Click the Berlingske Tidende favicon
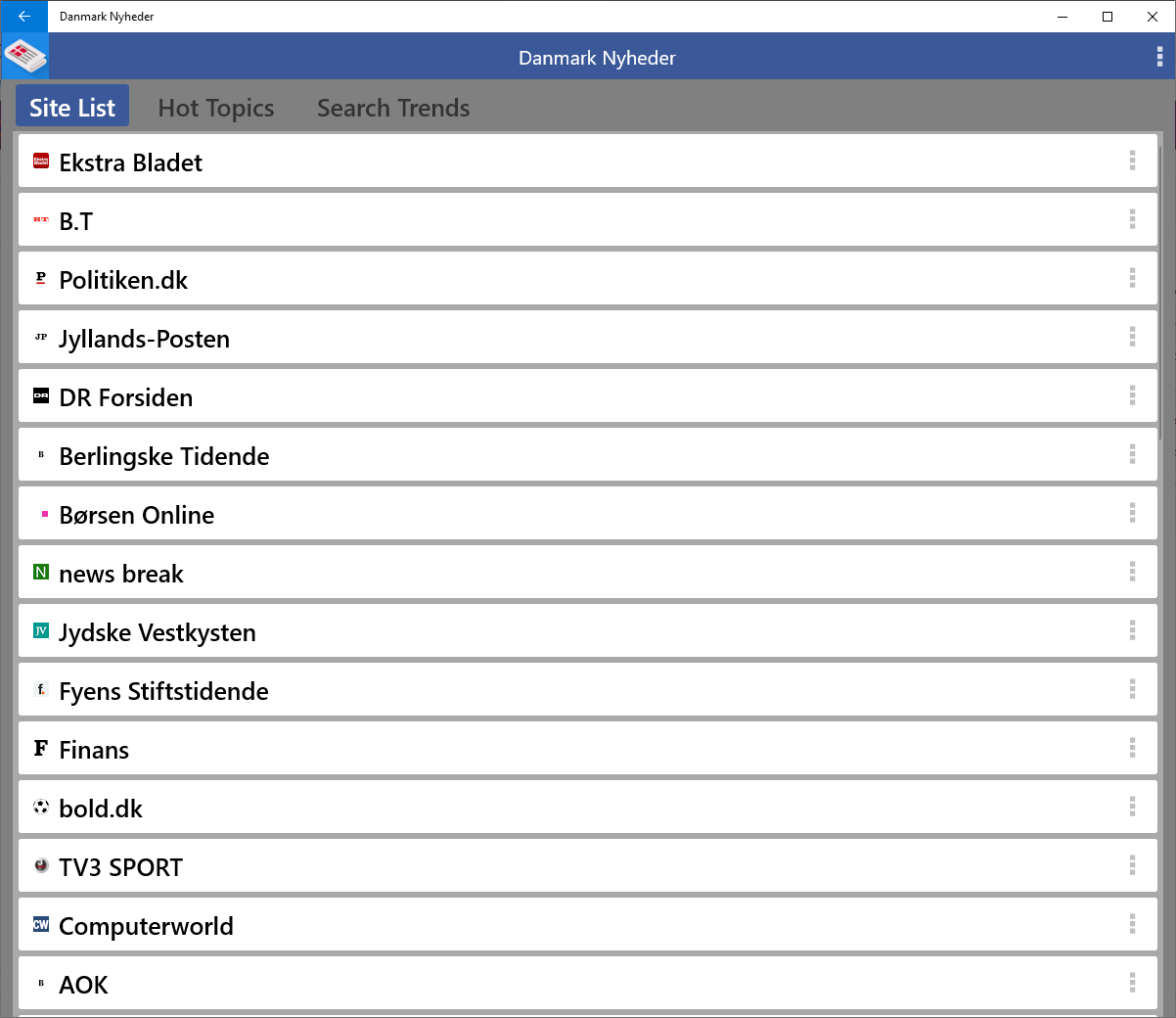Screen dimensions: 1176x1018 41,454
